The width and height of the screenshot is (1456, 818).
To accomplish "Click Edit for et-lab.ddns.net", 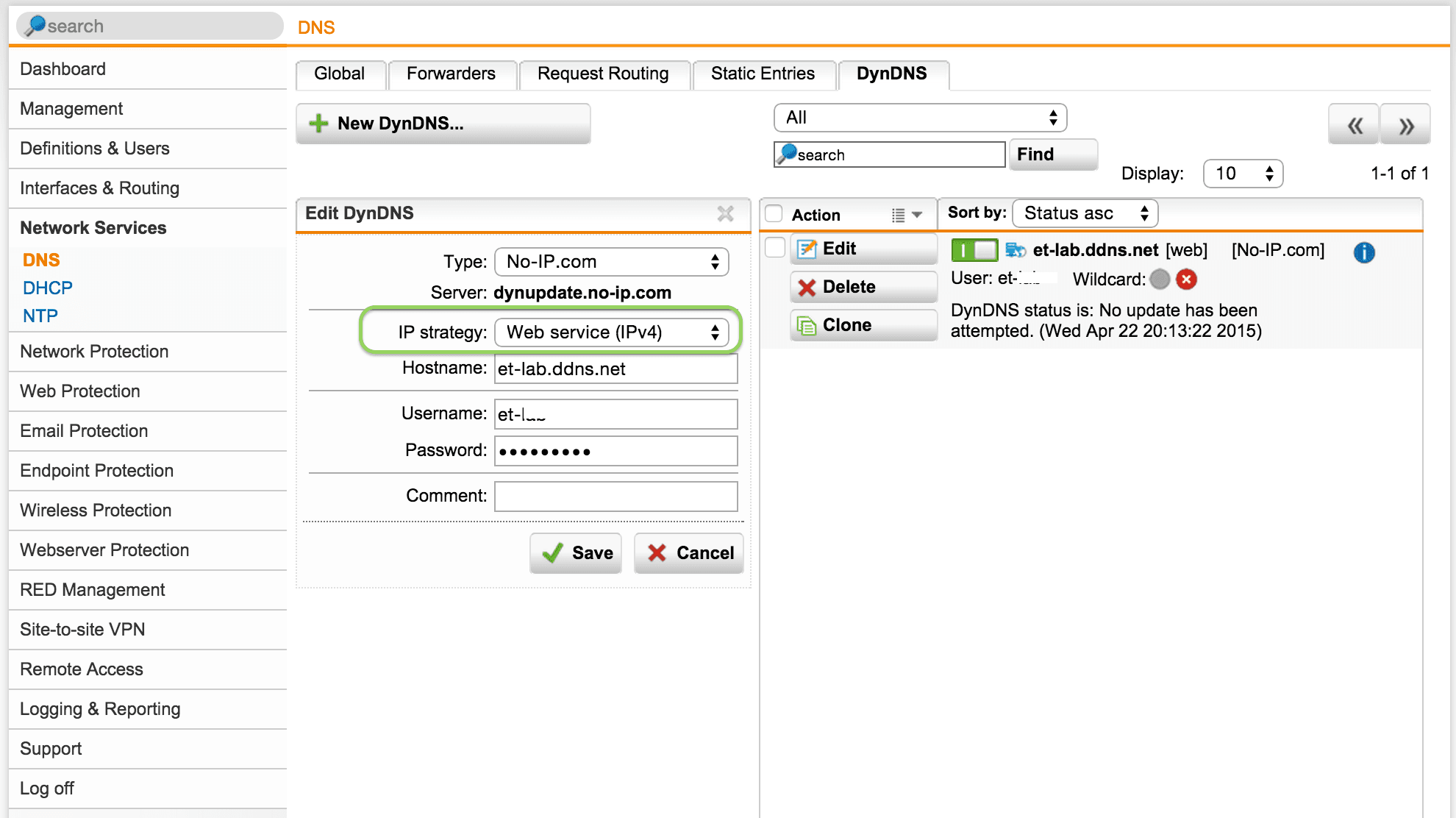I will pyautogui.click(x=864, y=249).
